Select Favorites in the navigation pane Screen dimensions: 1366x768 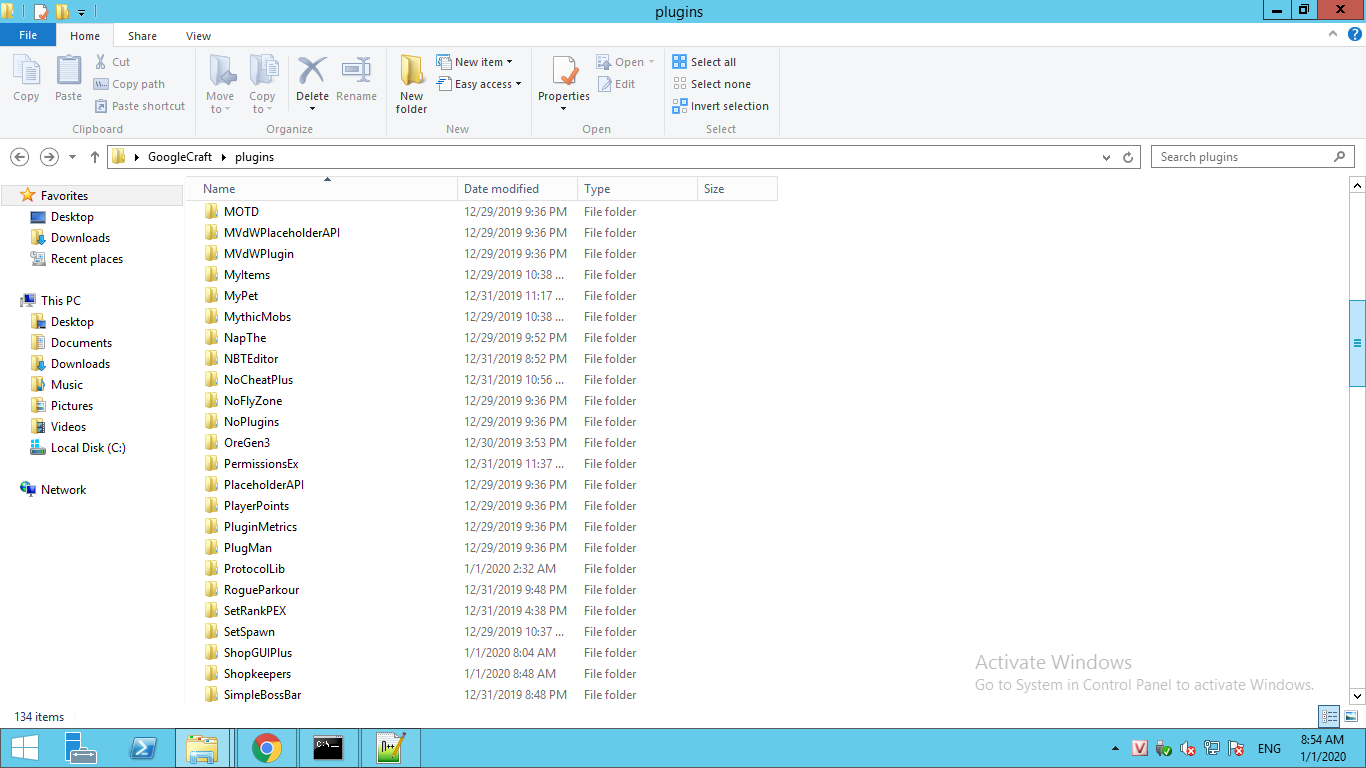click(64, 196)
